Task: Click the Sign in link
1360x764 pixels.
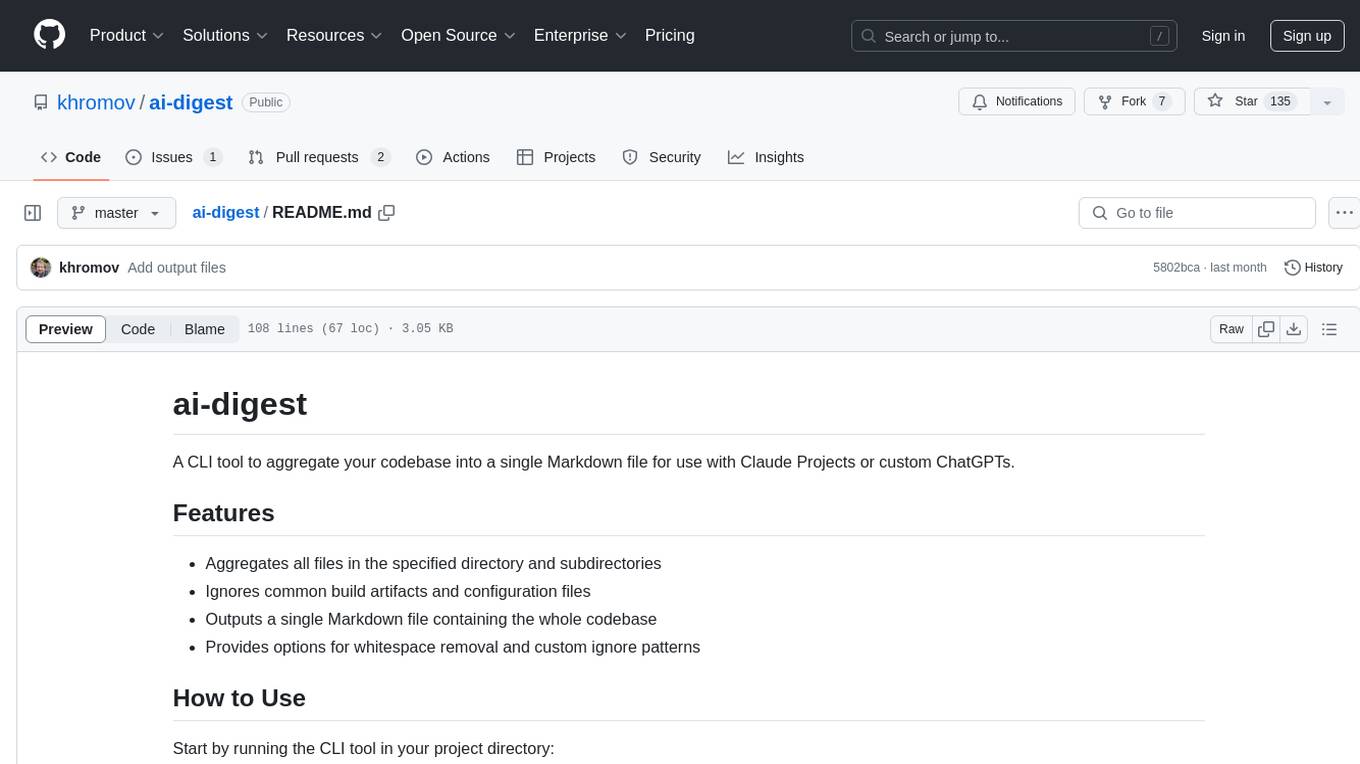Action: (1223, 36)
